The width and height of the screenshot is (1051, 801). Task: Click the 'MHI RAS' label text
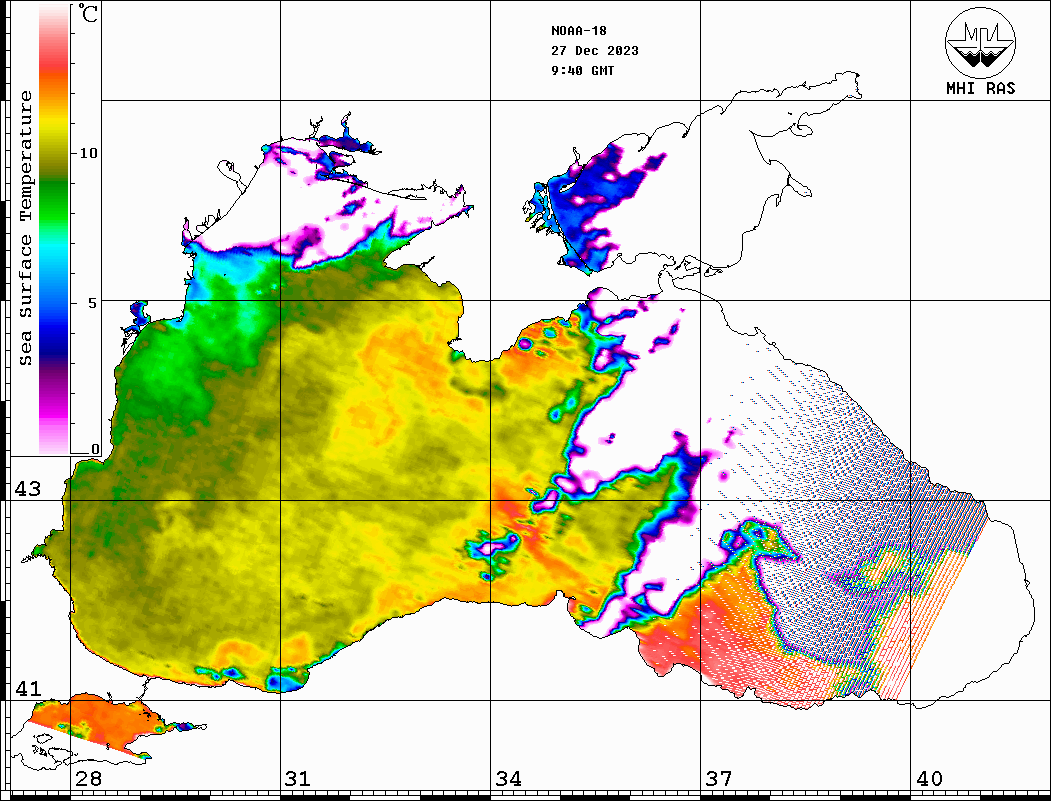980,88
